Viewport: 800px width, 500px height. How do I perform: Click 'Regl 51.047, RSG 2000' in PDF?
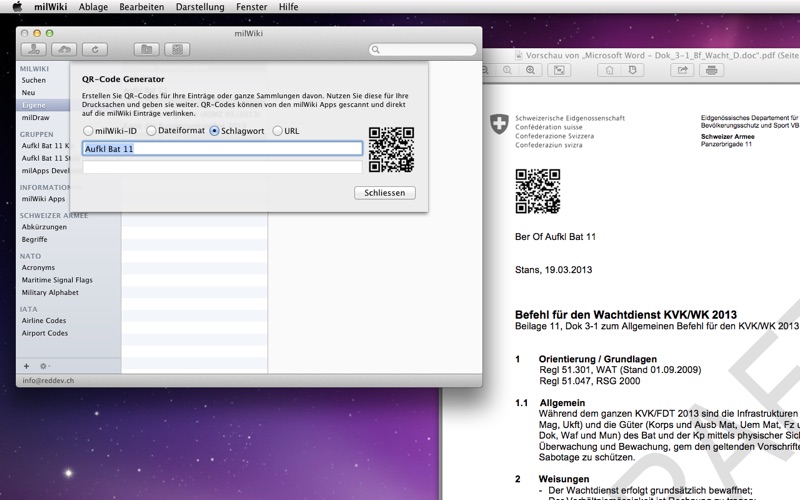(590, 381)
